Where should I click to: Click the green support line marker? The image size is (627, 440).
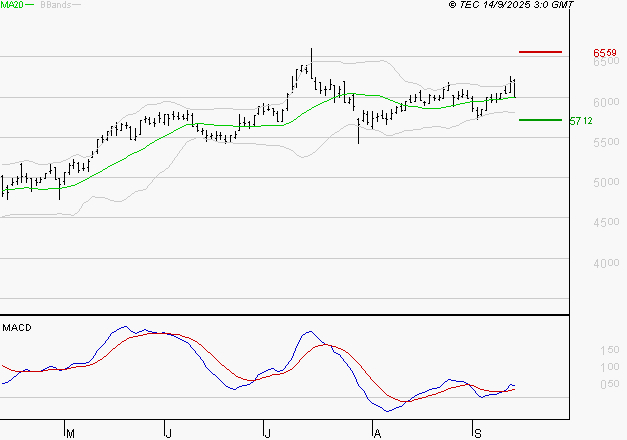point(540,120)
